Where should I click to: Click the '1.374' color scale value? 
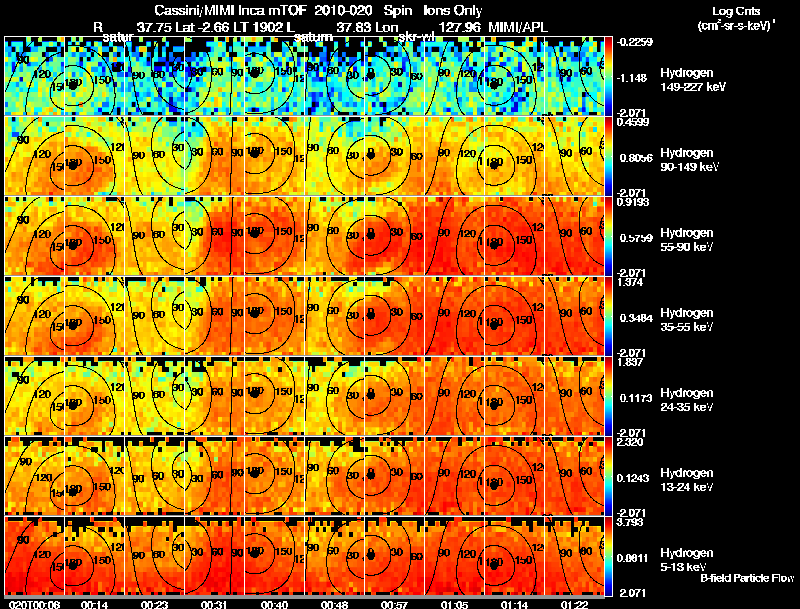pyautogui.click(x=630, y=282)
